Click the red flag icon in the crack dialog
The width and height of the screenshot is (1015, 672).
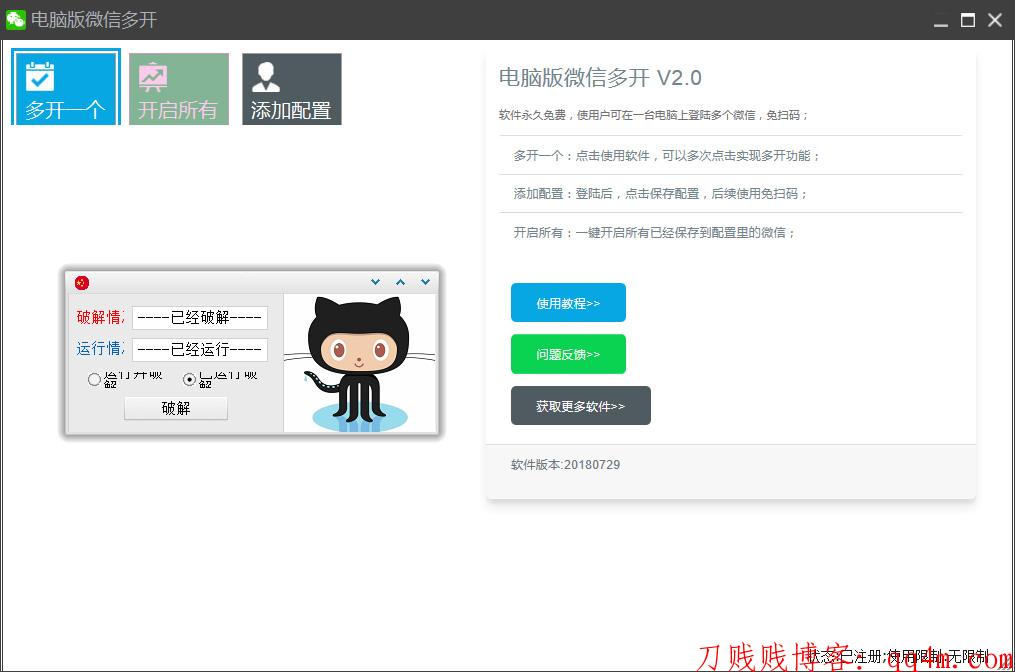coord(82,282)
